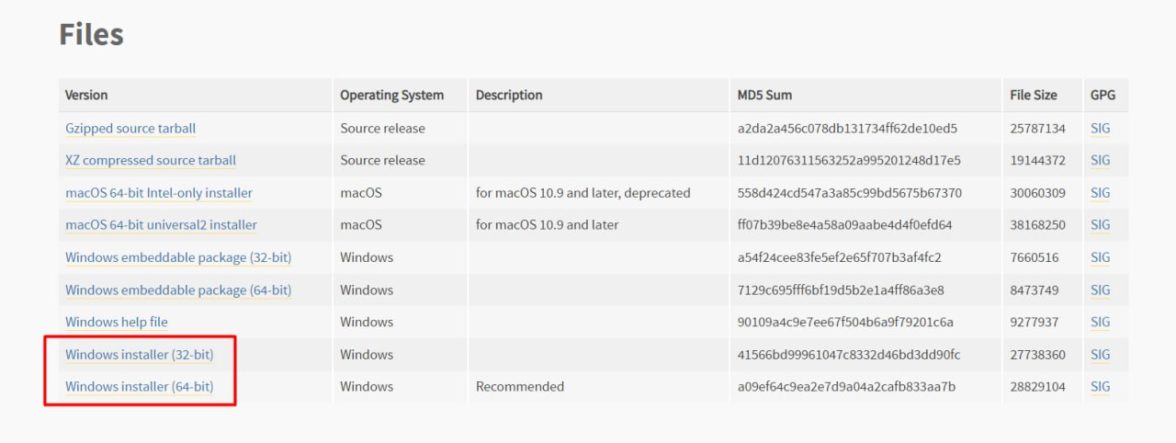The width and height of the screenshot is (1176, 443).
Task: Open the Gzipped source tarball link
Action: click(130, 128)
